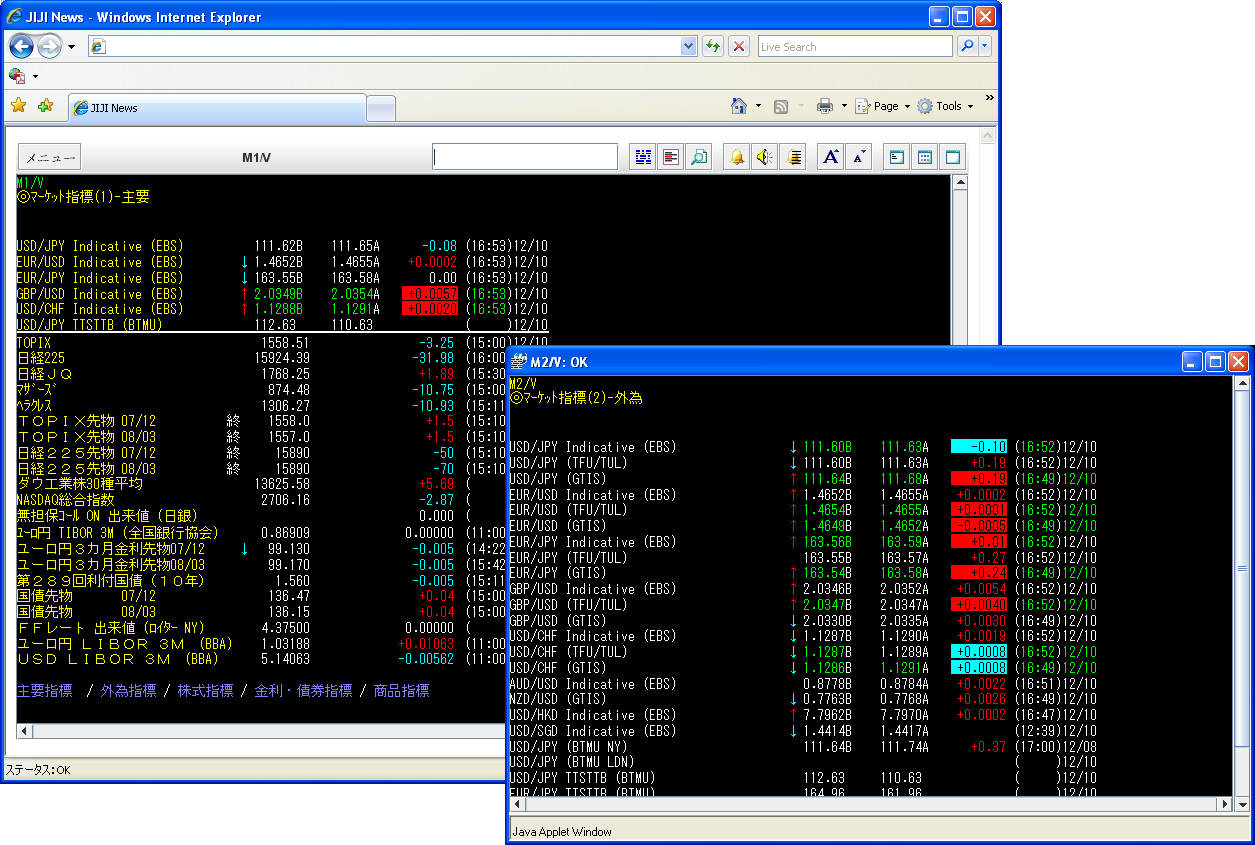Open the 主要指標 link

point(45,691)
